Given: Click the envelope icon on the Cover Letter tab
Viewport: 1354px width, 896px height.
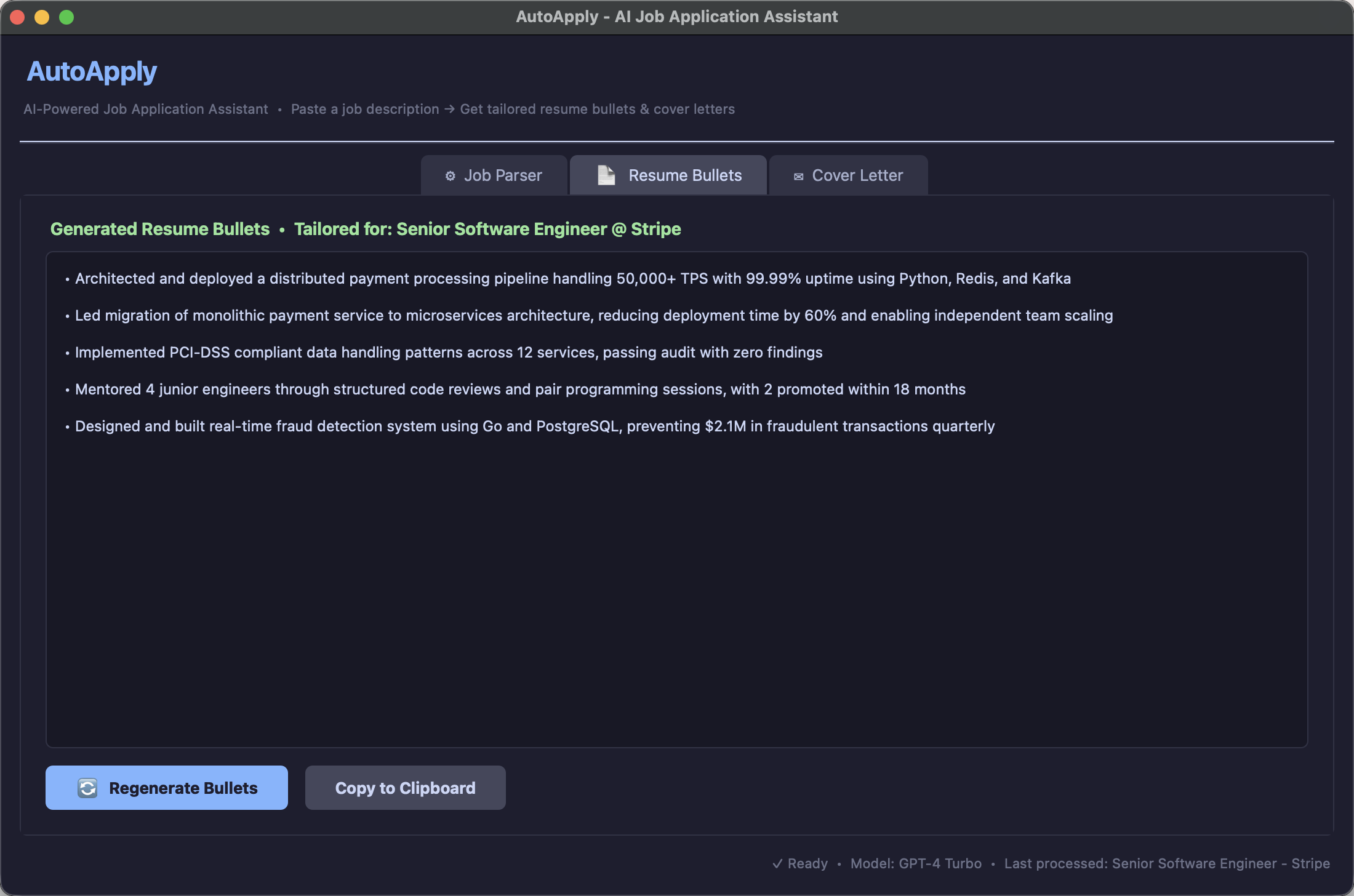Looking at the screenshot, I should pyautogui.click(x=799, y=175).
